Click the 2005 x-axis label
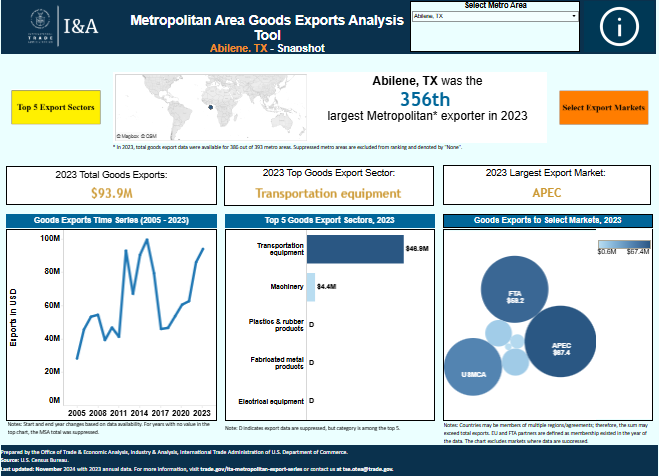The height and width of the screenshot is (476, 659). (76, 413)
